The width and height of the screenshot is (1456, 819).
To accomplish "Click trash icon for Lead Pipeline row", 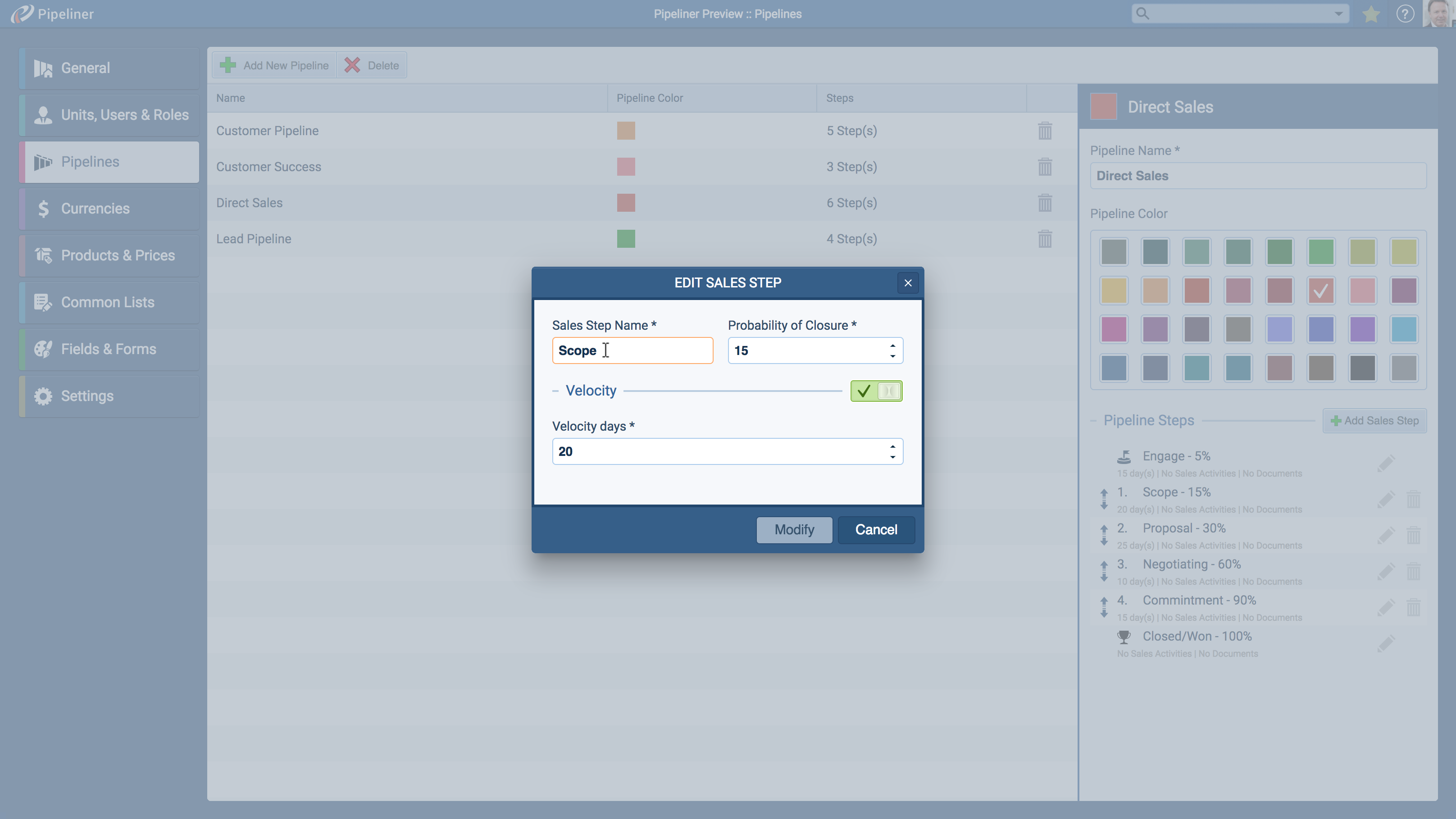I will 1045,238.
